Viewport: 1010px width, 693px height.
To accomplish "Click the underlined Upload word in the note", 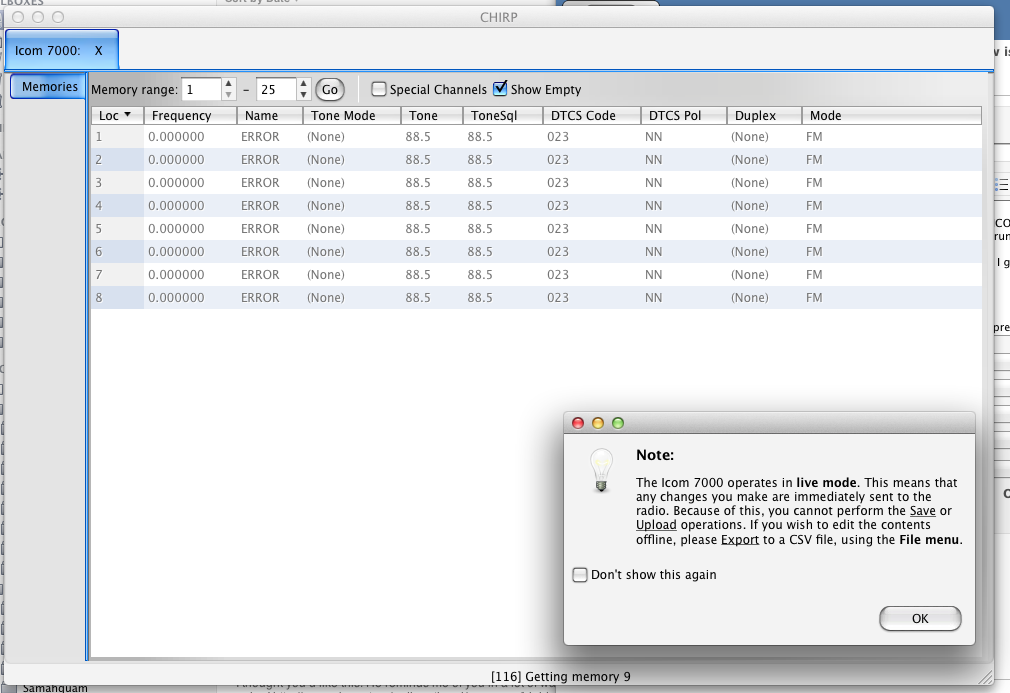I will click(x=656, y=525).
